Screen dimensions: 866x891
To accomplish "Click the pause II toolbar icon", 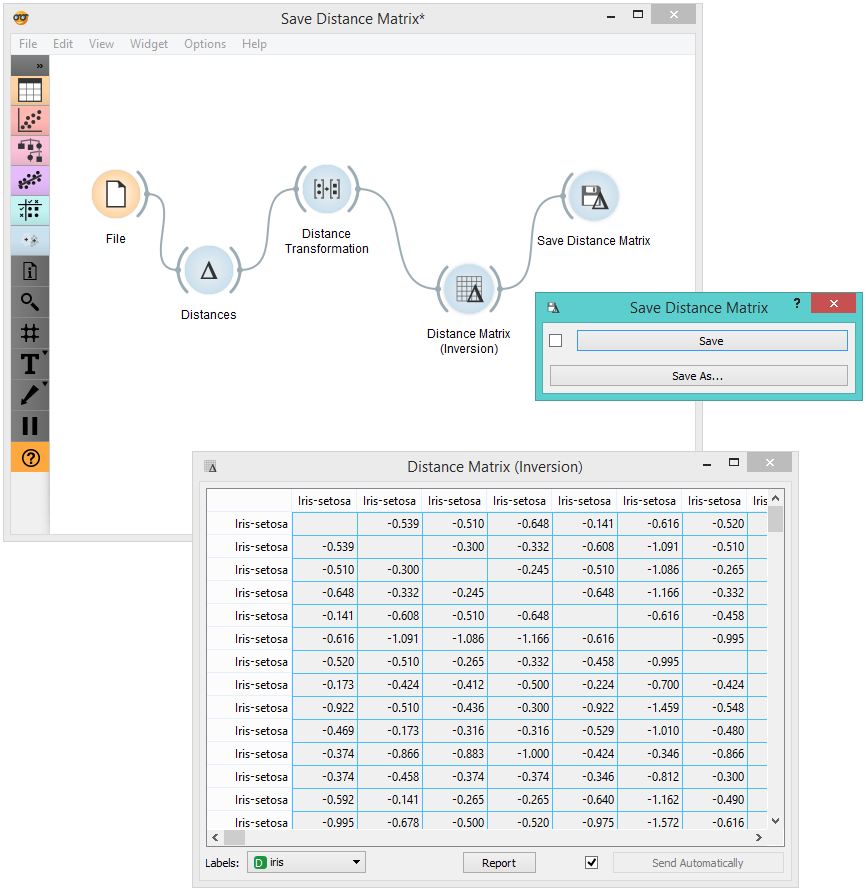I will (x=30, y=426).
